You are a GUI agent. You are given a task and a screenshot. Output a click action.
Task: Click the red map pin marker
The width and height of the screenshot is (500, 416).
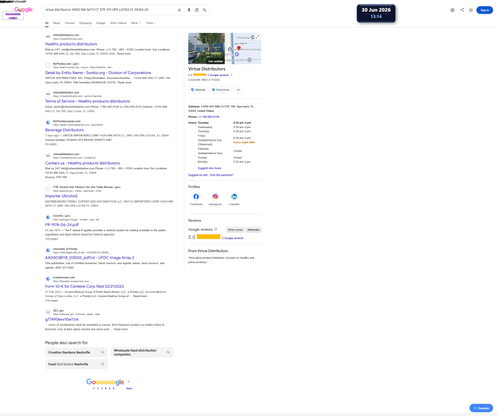coord(239,49)
